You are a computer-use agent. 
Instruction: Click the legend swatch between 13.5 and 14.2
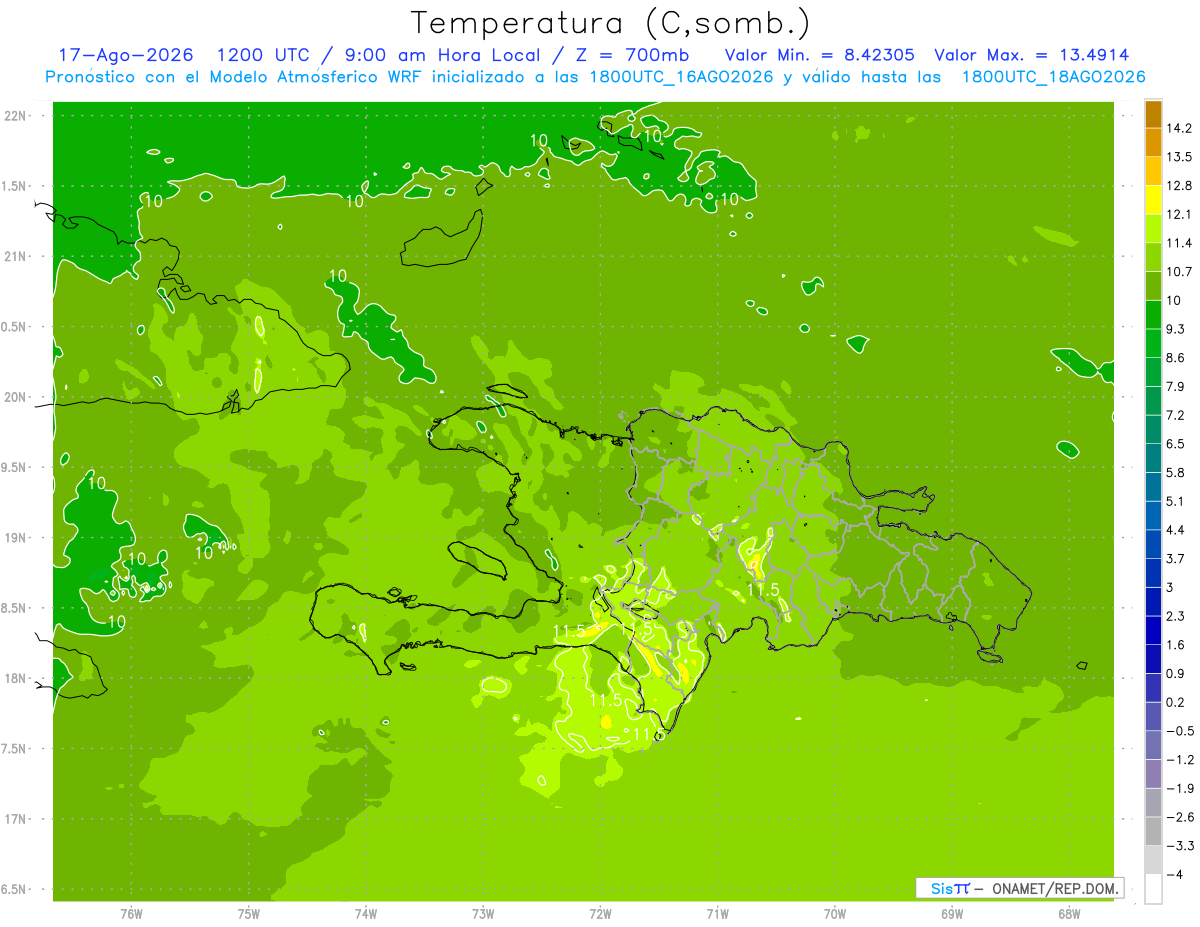pyautogui.click(x=1153, y=142)
